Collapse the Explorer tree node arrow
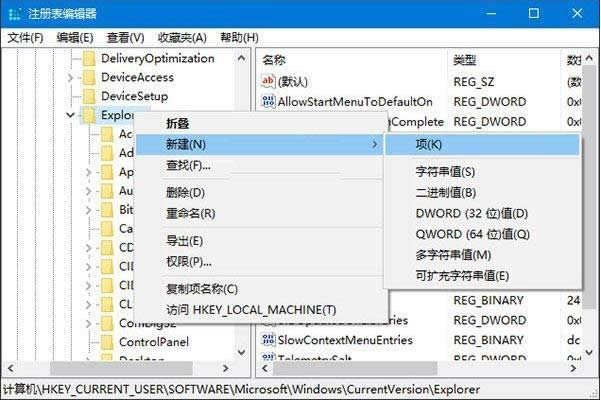 tap(70, 116)
